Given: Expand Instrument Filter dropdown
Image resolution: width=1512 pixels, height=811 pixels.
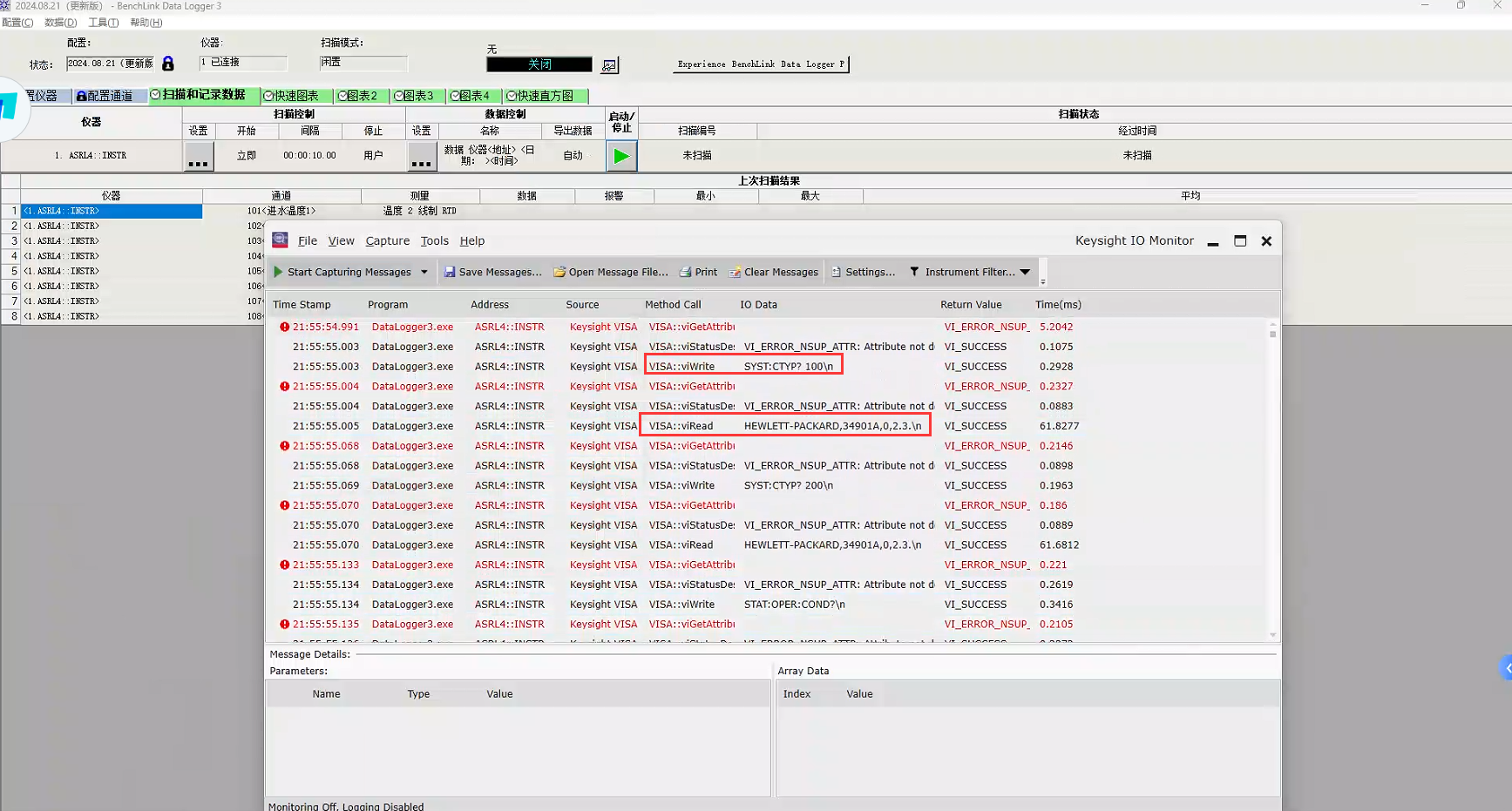Looking at the screenshot, I should (x=1025, y=272).
